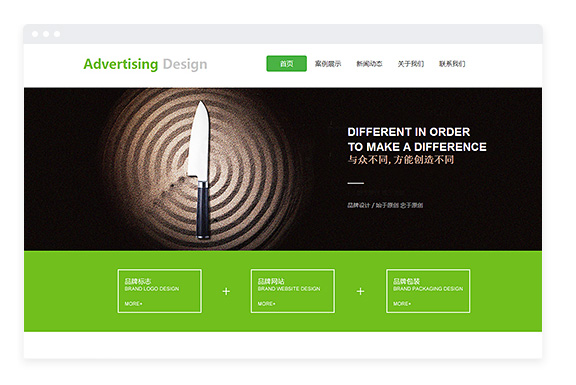Click the plus icon between website and packaging boxes
576x385 pixels.
360,291
